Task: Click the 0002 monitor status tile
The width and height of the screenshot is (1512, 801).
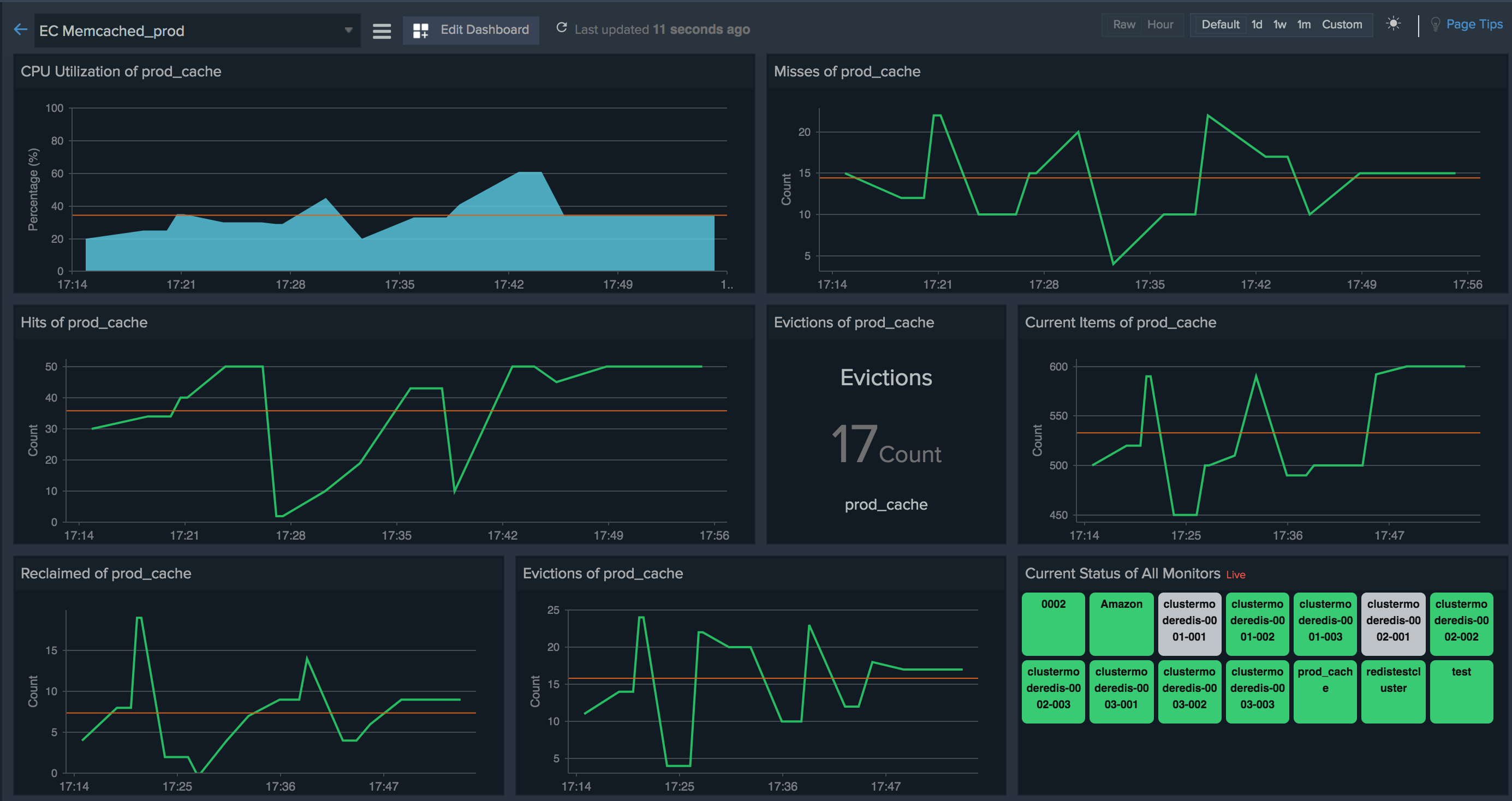Action: click(1053, 623)
